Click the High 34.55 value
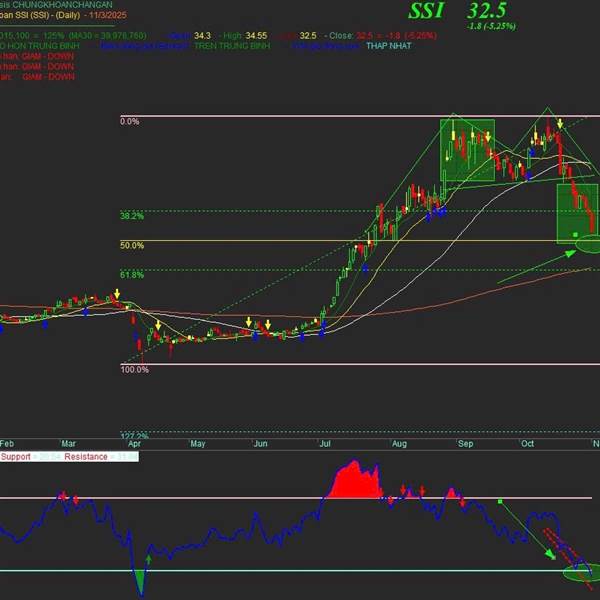Viewport: 600px width, 600px height. pos(256,36)
